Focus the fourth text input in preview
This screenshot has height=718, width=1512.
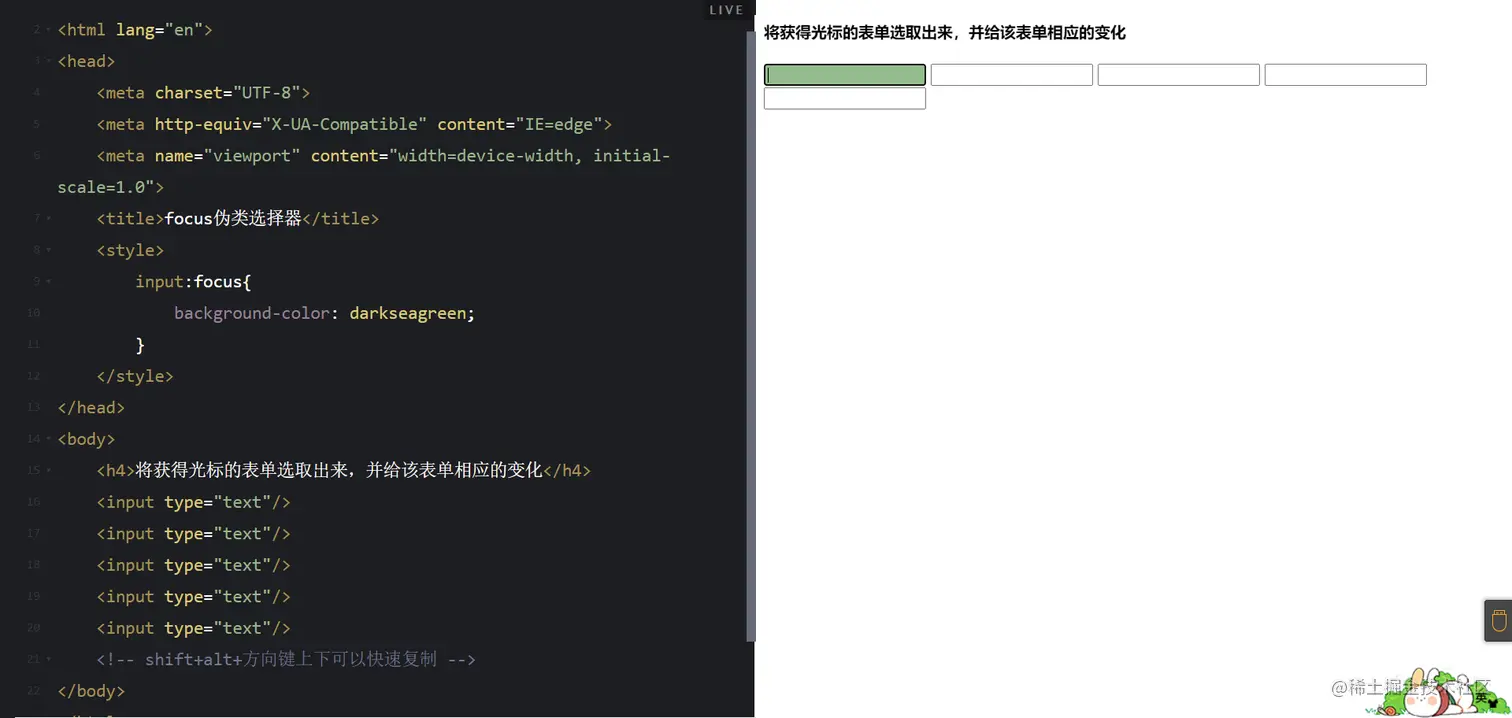tap(1346, 75)
